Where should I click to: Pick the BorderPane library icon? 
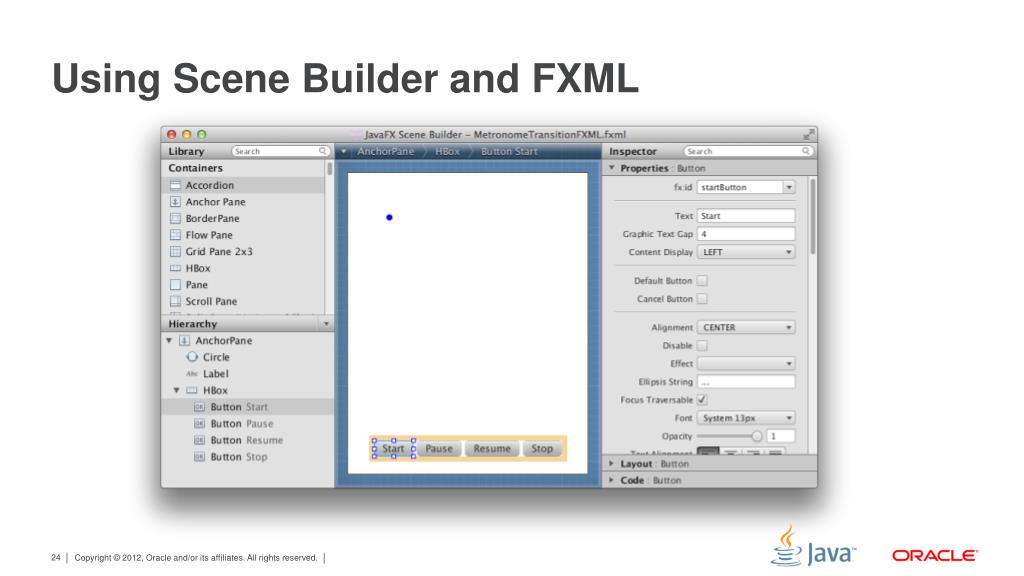pyautogui.click(x=175, y=218)
